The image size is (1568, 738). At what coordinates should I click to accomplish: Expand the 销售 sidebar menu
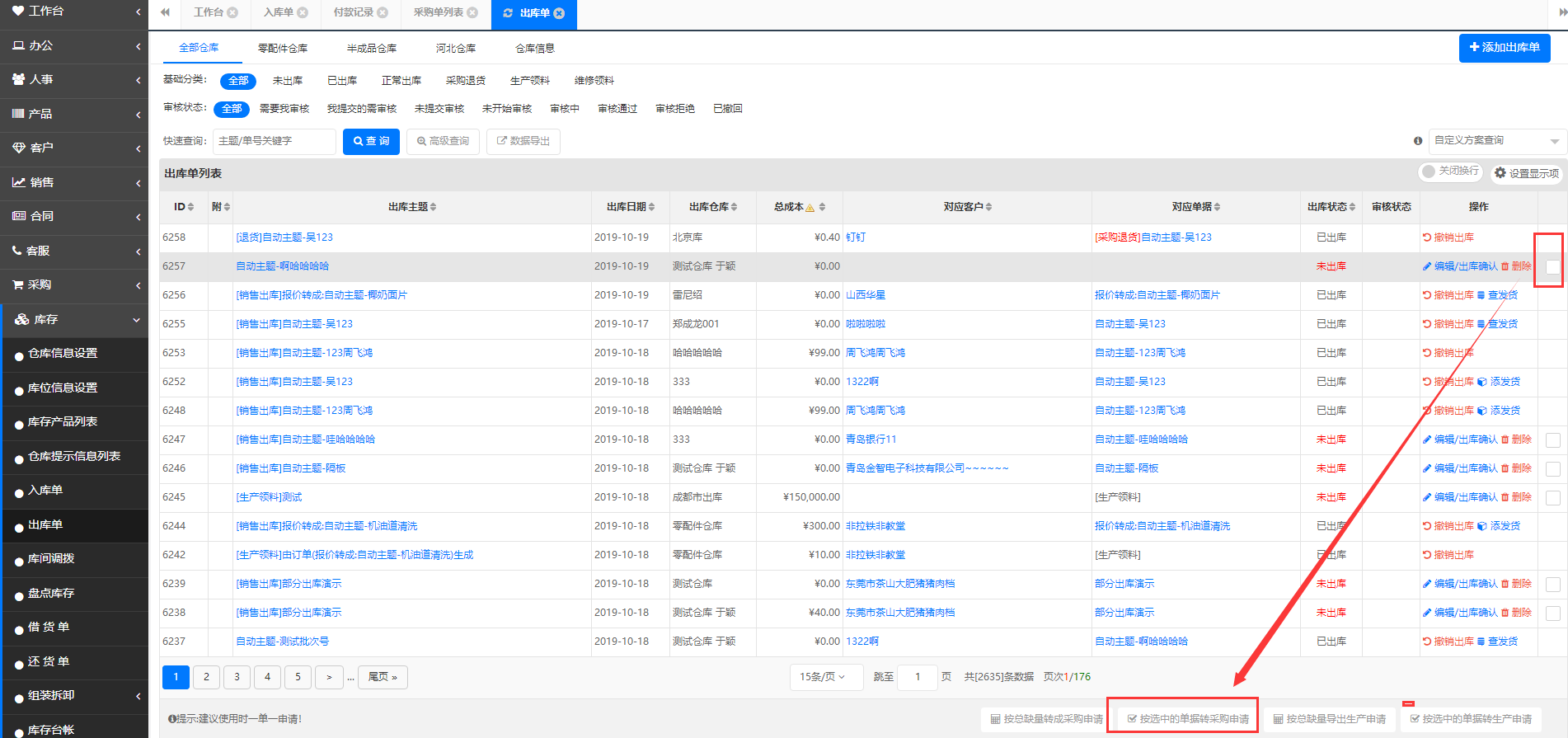point(74,182)
